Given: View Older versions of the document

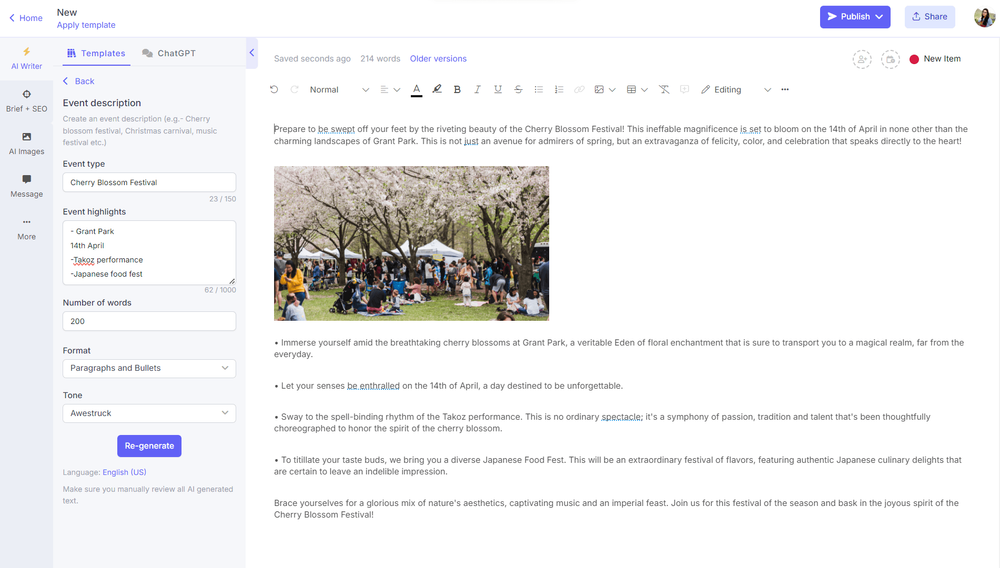Looking at the screenshot, I should (438, 59).
